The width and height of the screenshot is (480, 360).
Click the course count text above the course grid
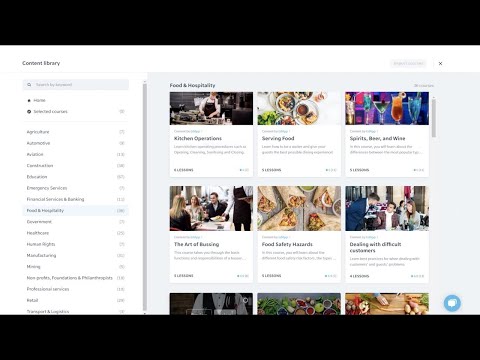click(424, 86)
